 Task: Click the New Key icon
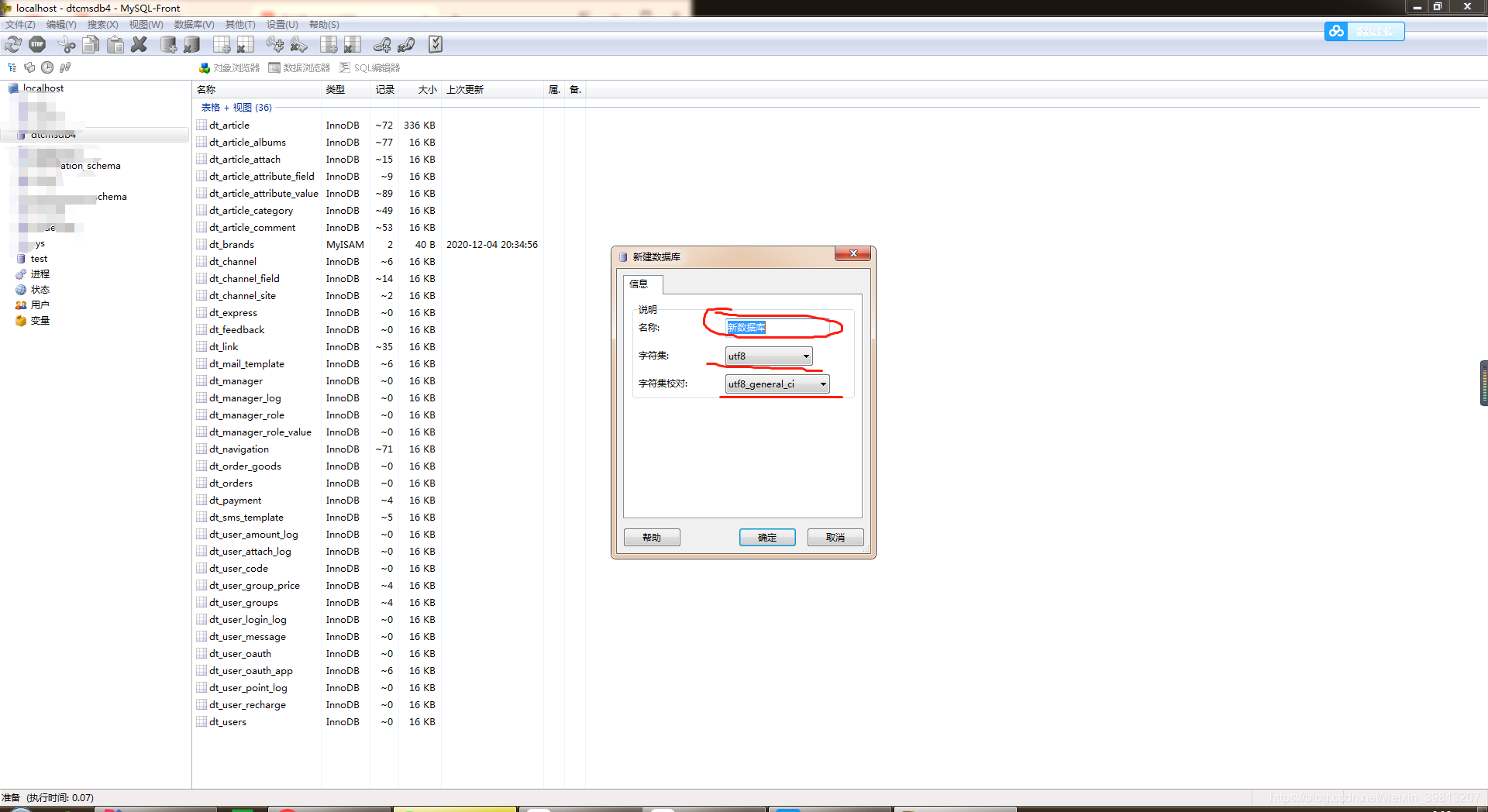275,45
